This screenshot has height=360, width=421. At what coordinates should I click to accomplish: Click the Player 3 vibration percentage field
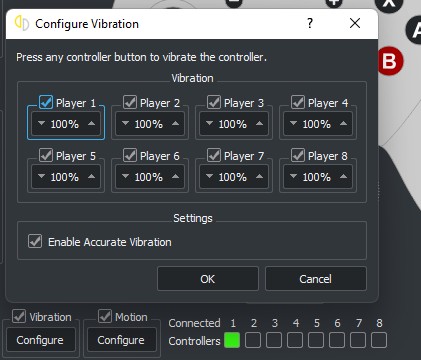tap(234, 124)
